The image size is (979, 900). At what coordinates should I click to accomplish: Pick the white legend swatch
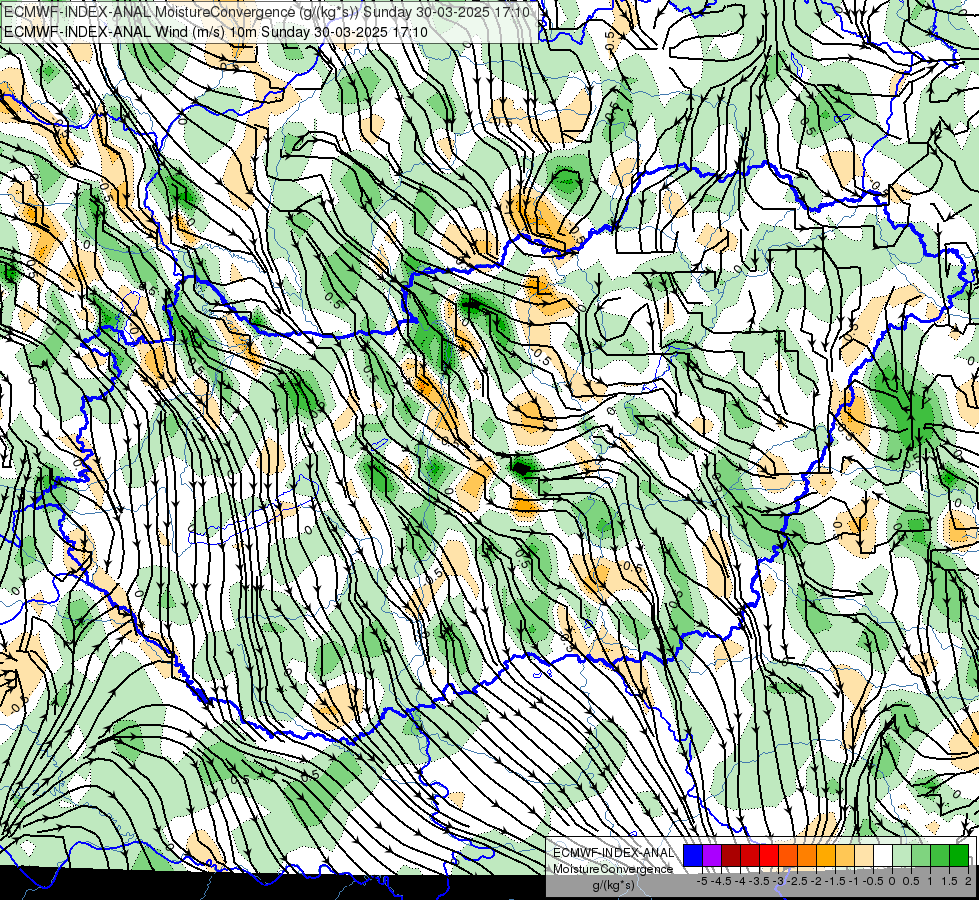coord(883,855)
